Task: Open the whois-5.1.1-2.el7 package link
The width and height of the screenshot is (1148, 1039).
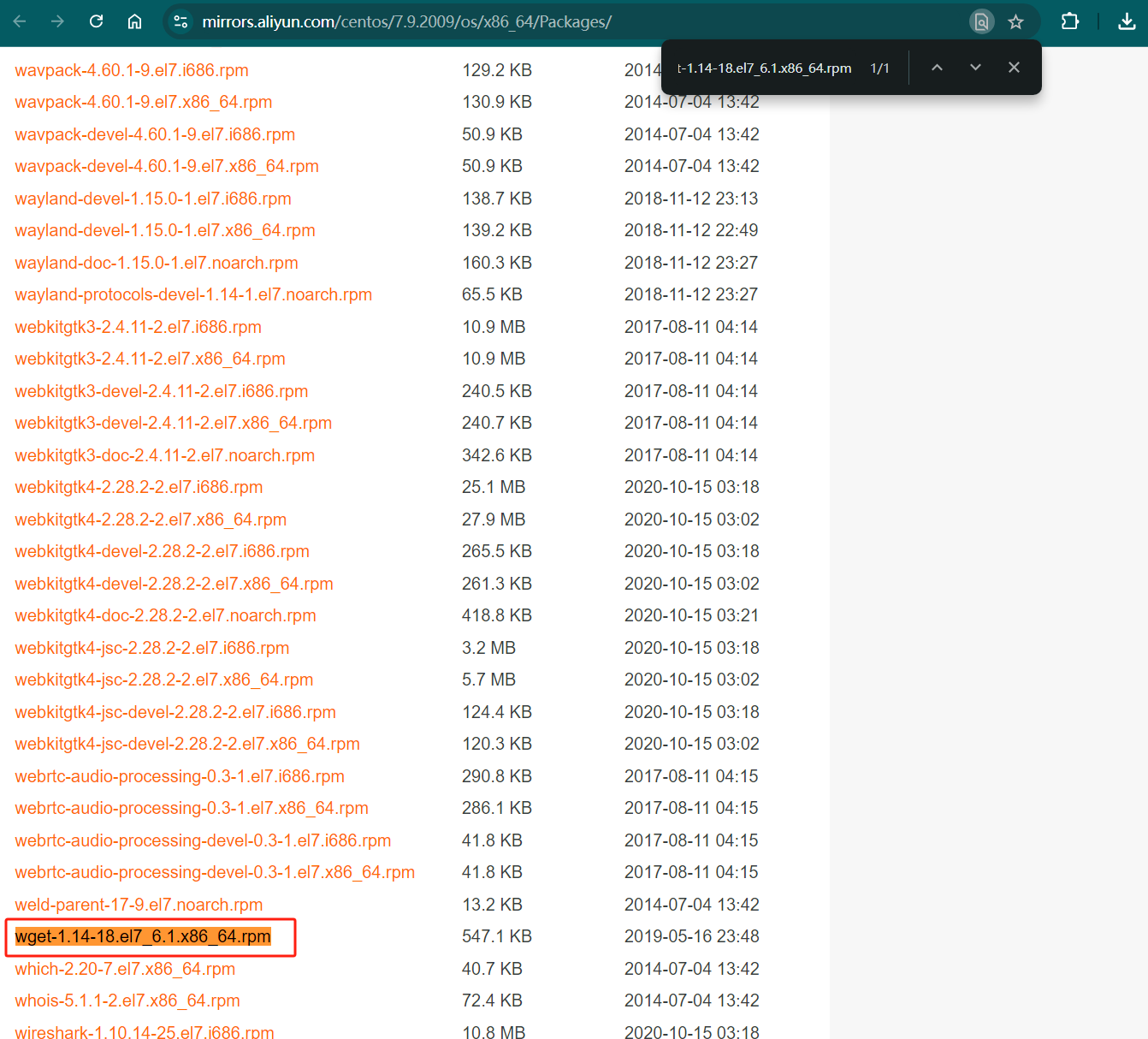Action: pos(127,1000)
